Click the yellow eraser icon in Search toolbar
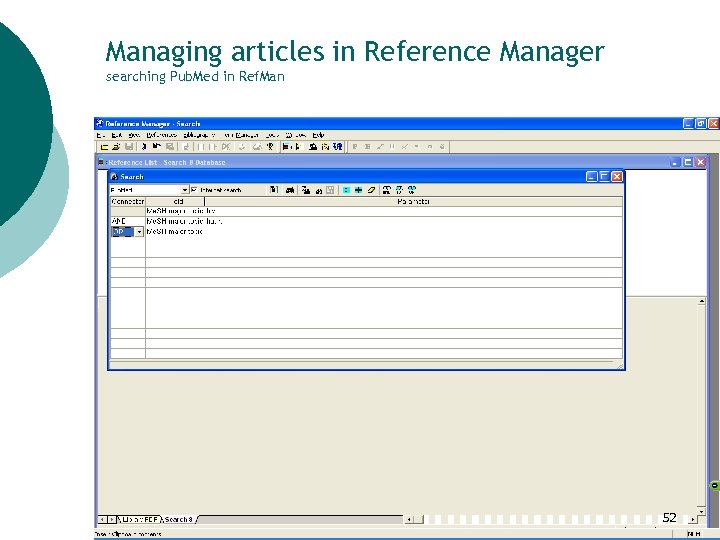The image size is (720, 540). 371,190
